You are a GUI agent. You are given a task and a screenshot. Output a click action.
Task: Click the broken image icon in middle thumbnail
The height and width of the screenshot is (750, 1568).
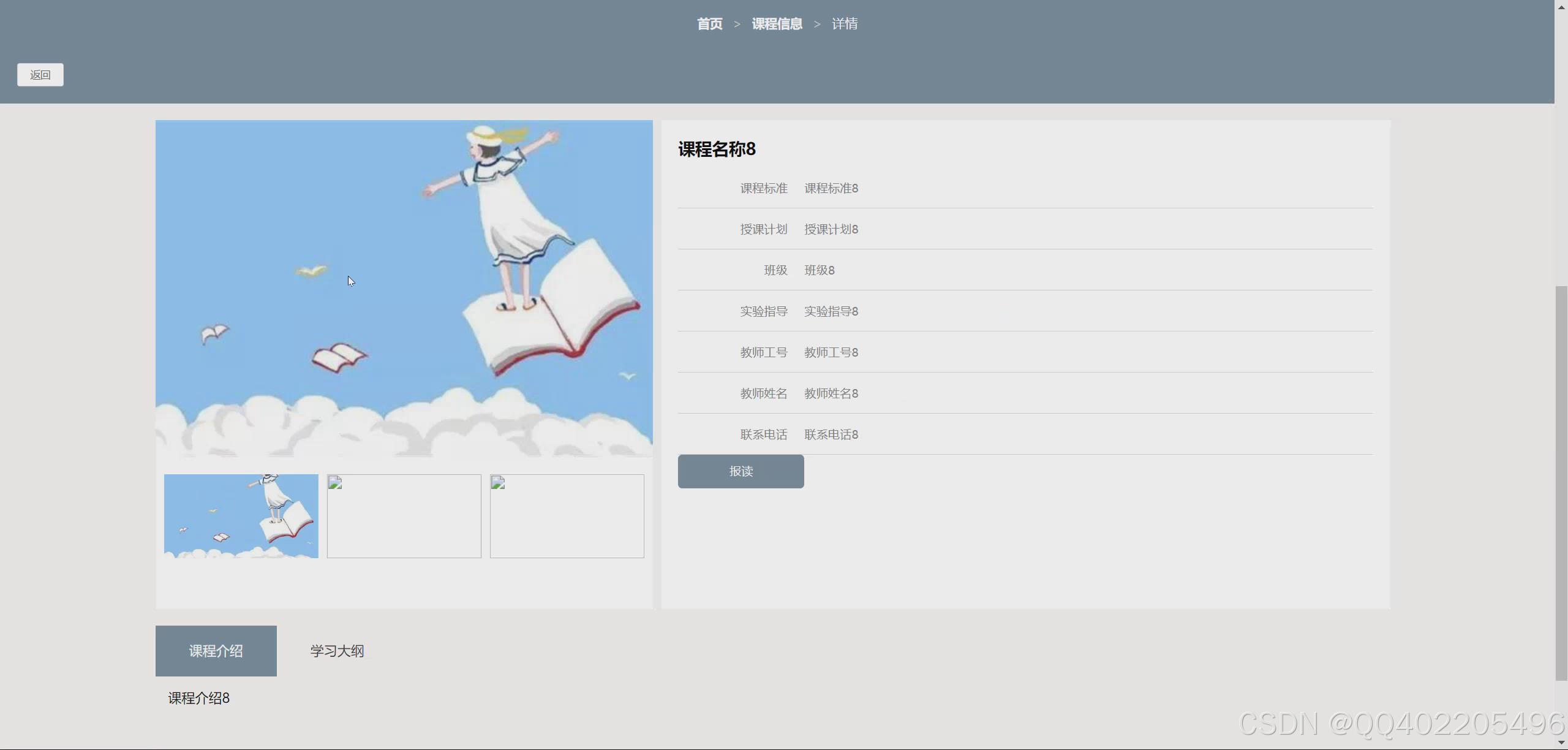(x=335, y=483)
